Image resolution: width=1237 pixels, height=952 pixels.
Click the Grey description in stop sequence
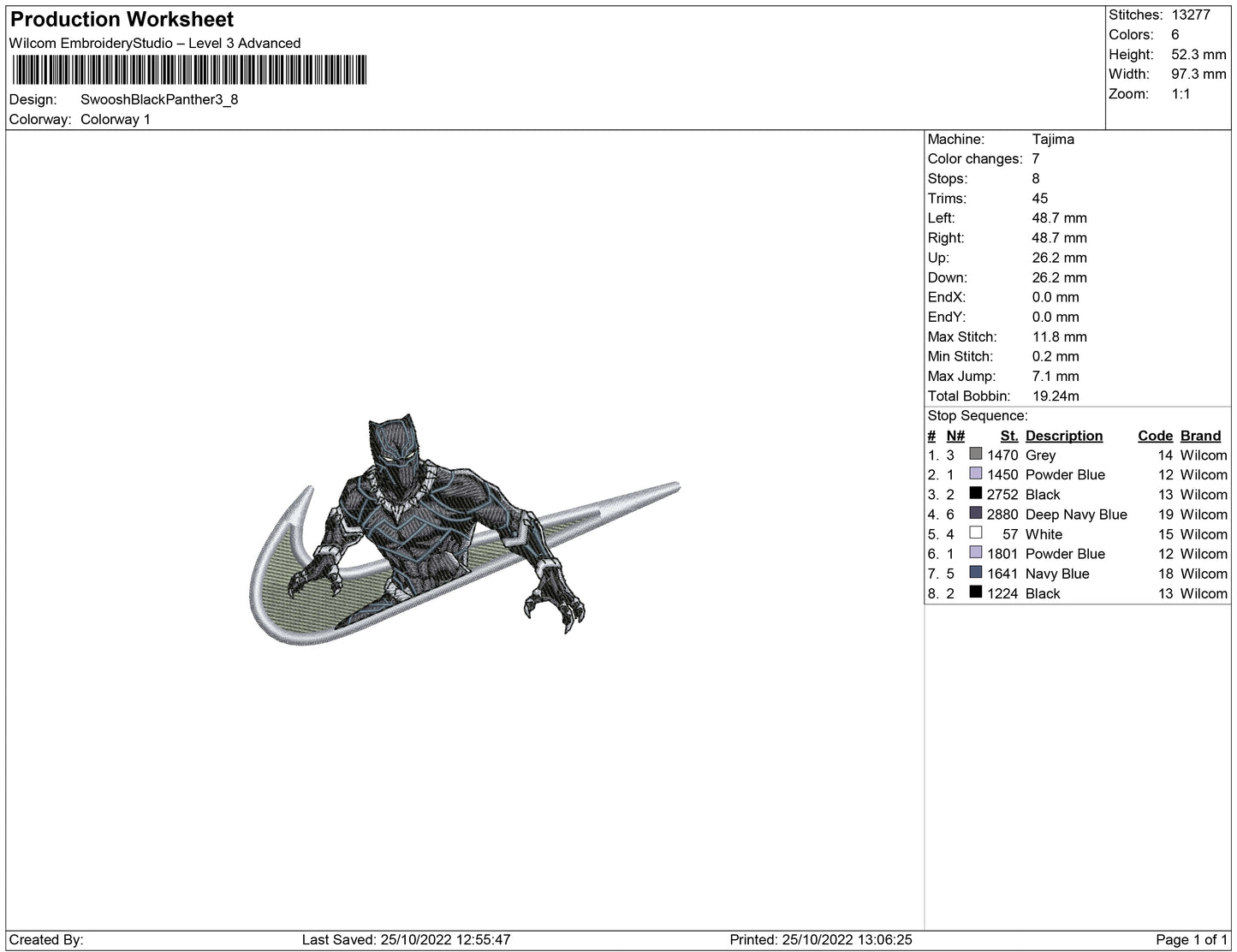tap(1040, 455)
